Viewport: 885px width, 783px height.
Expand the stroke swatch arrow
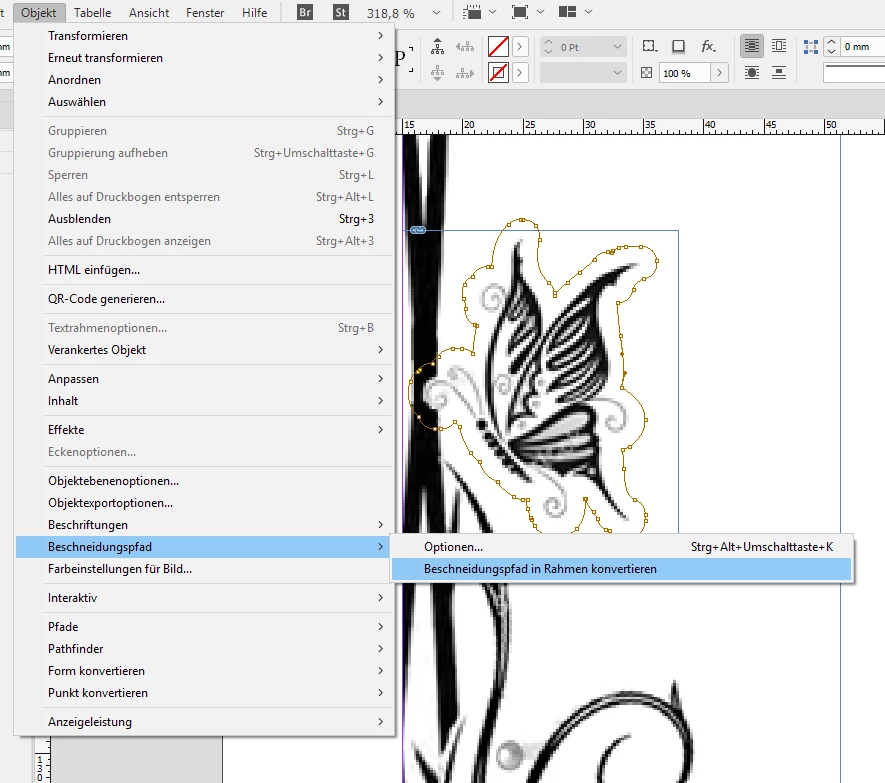pyautogui.click(x=520, y=73)
